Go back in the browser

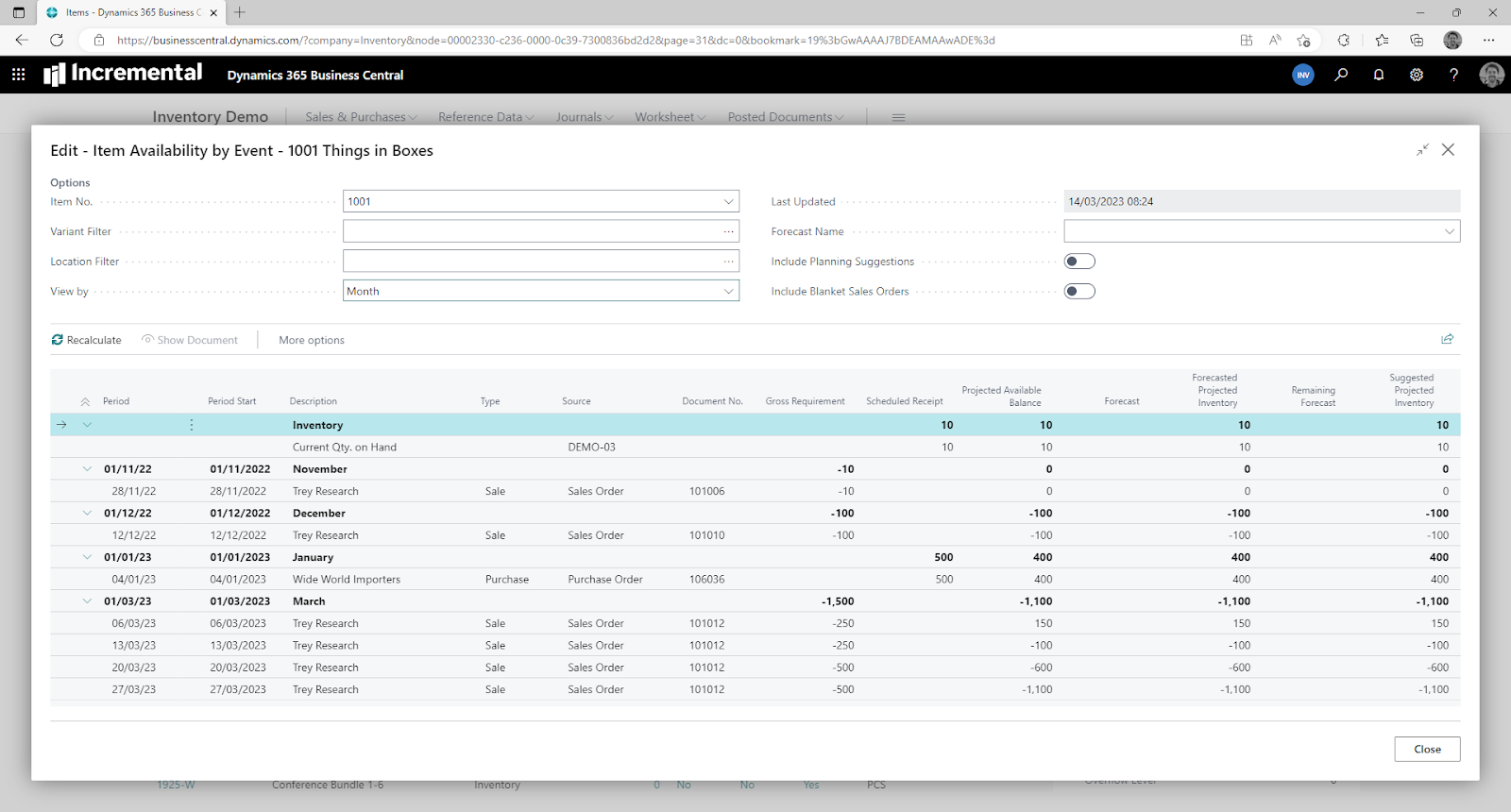coord(22,40)
